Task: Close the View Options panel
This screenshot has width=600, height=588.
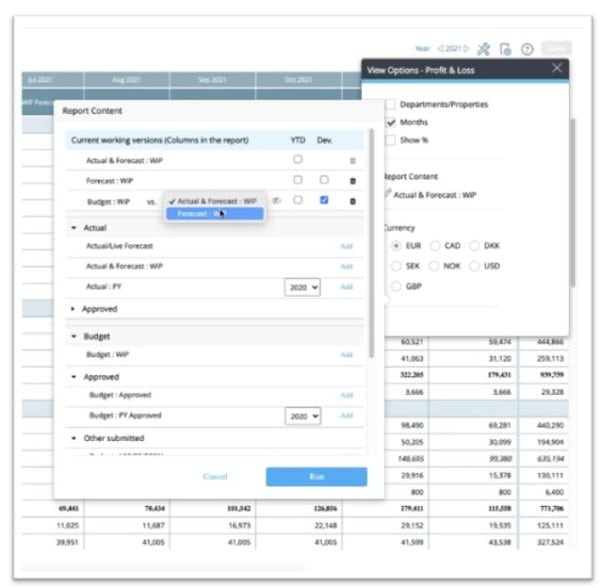Action: coord(557,68)
